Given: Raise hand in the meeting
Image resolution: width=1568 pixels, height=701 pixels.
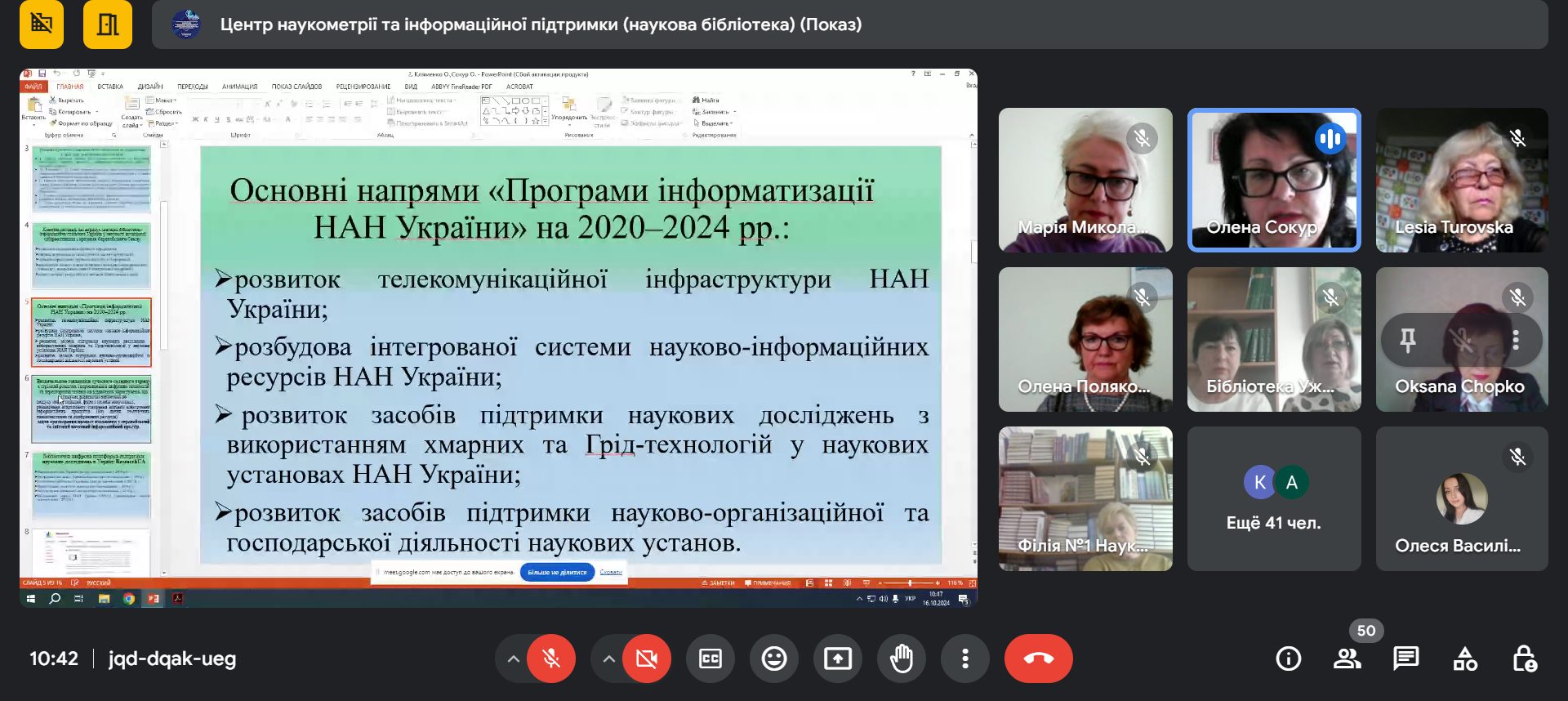Looking at the screenshot, I should 901,659.
